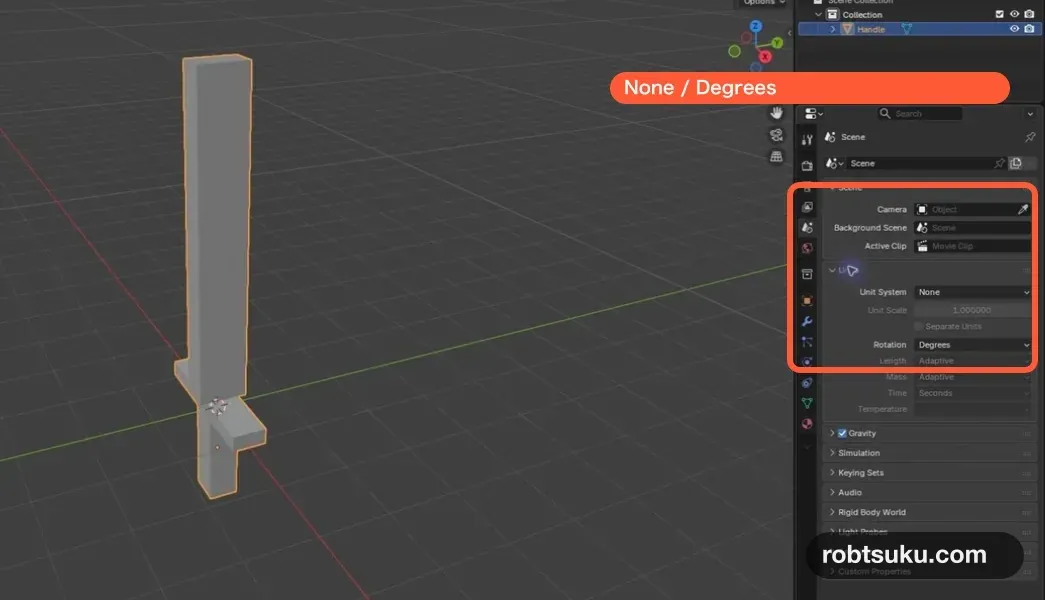
Task: Expand the Audio panel
Action: [832, 492]
